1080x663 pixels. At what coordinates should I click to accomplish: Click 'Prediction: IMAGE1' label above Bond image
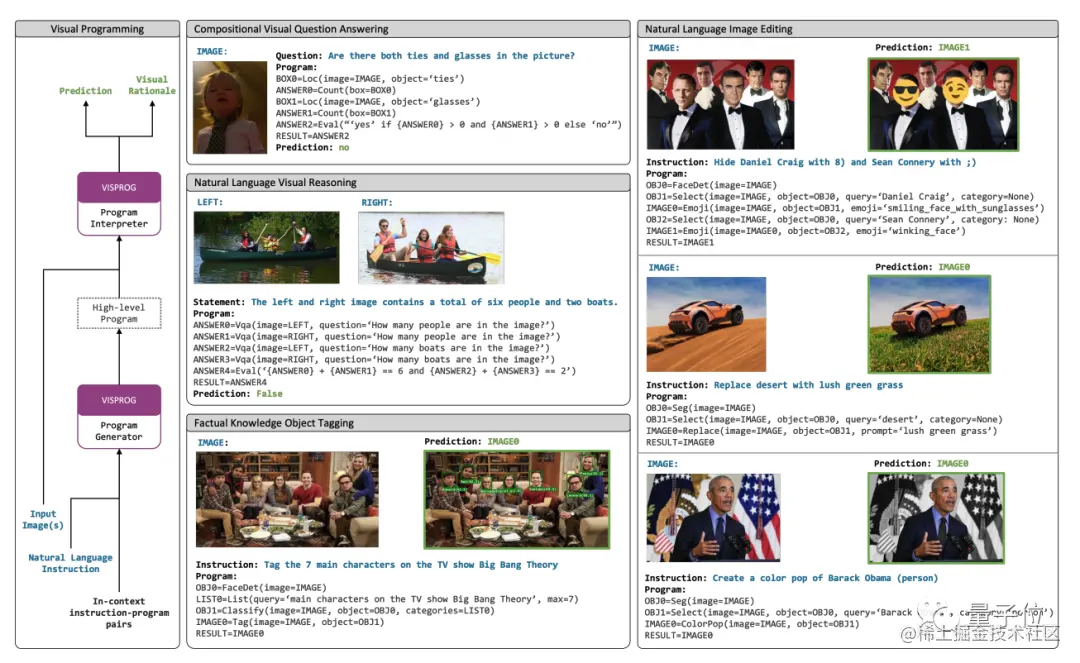click(x=922, y=48)
